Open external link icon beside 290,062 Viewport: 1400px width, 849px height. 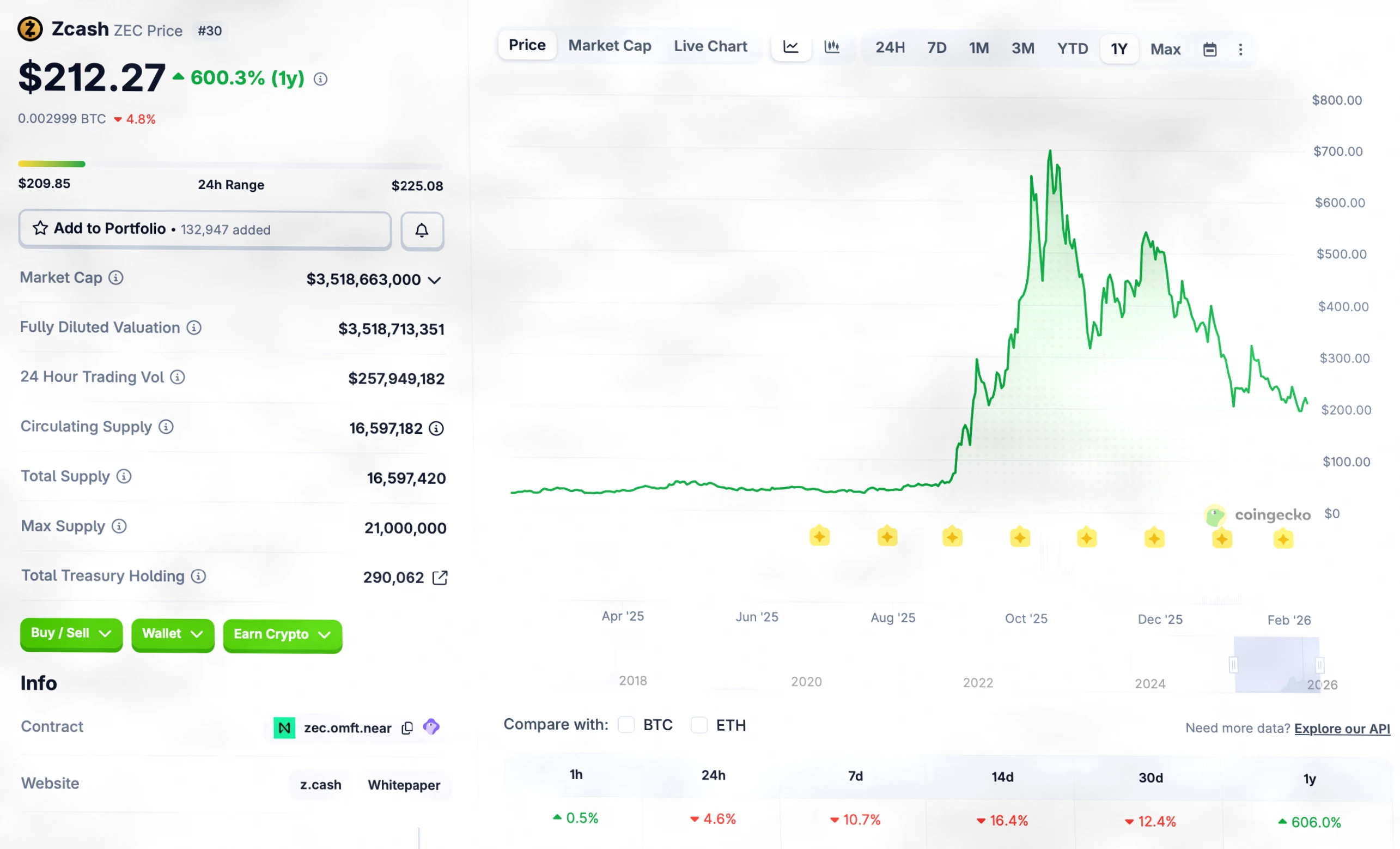point(440,578)
